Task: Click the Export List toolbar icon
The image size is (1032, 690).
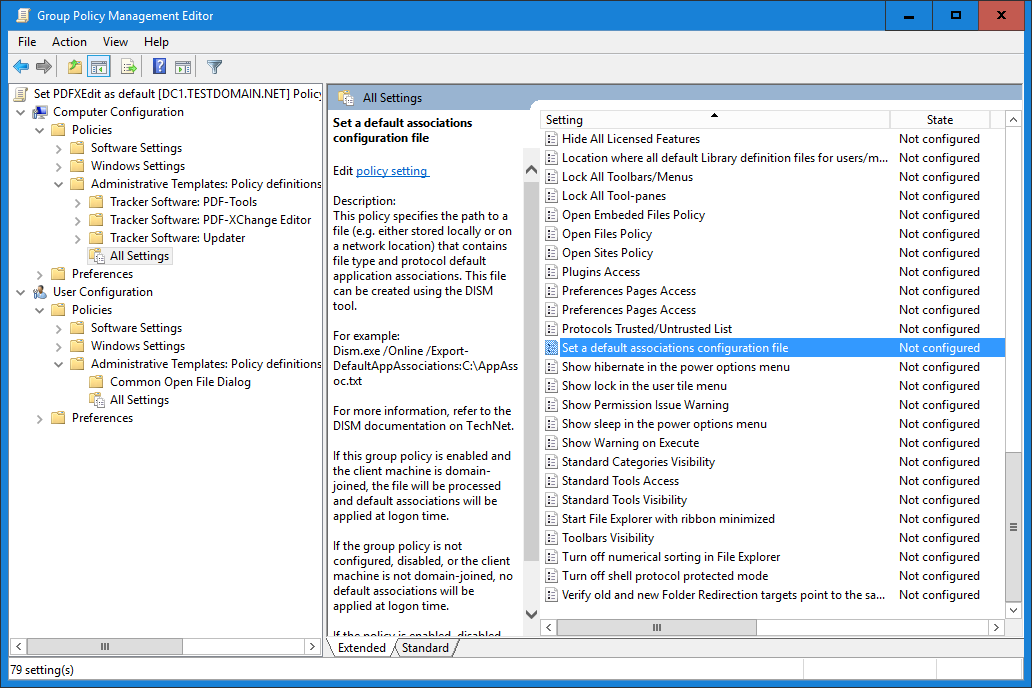Action: [x=129, y=66]
